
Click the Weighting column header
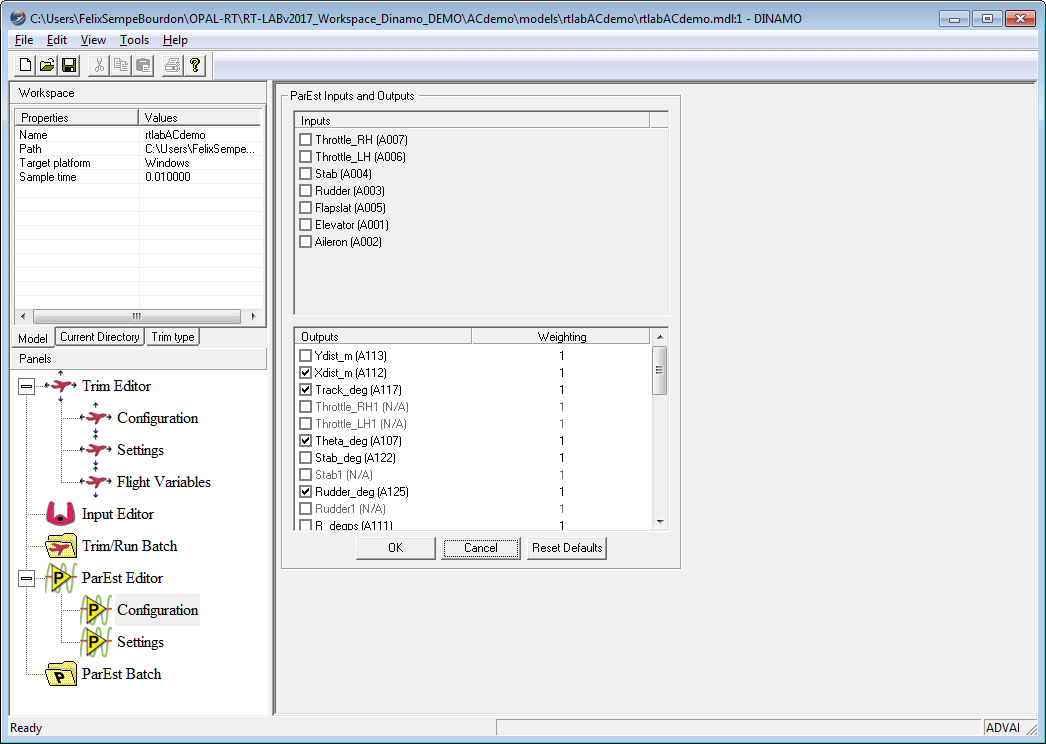561,337
